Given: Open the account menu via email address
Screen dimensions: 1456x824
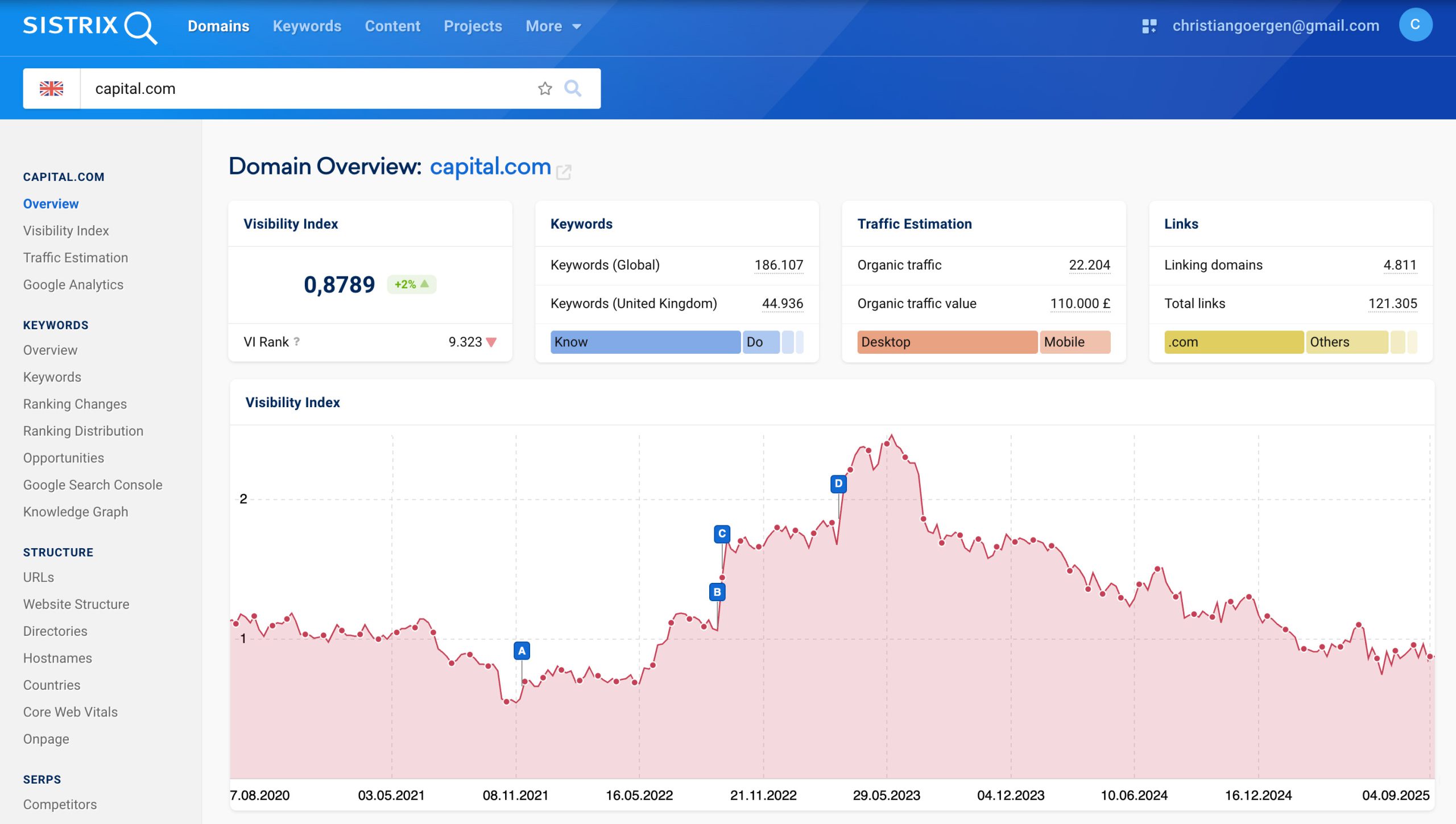Looking at the screenshot, I should 1275,26.
